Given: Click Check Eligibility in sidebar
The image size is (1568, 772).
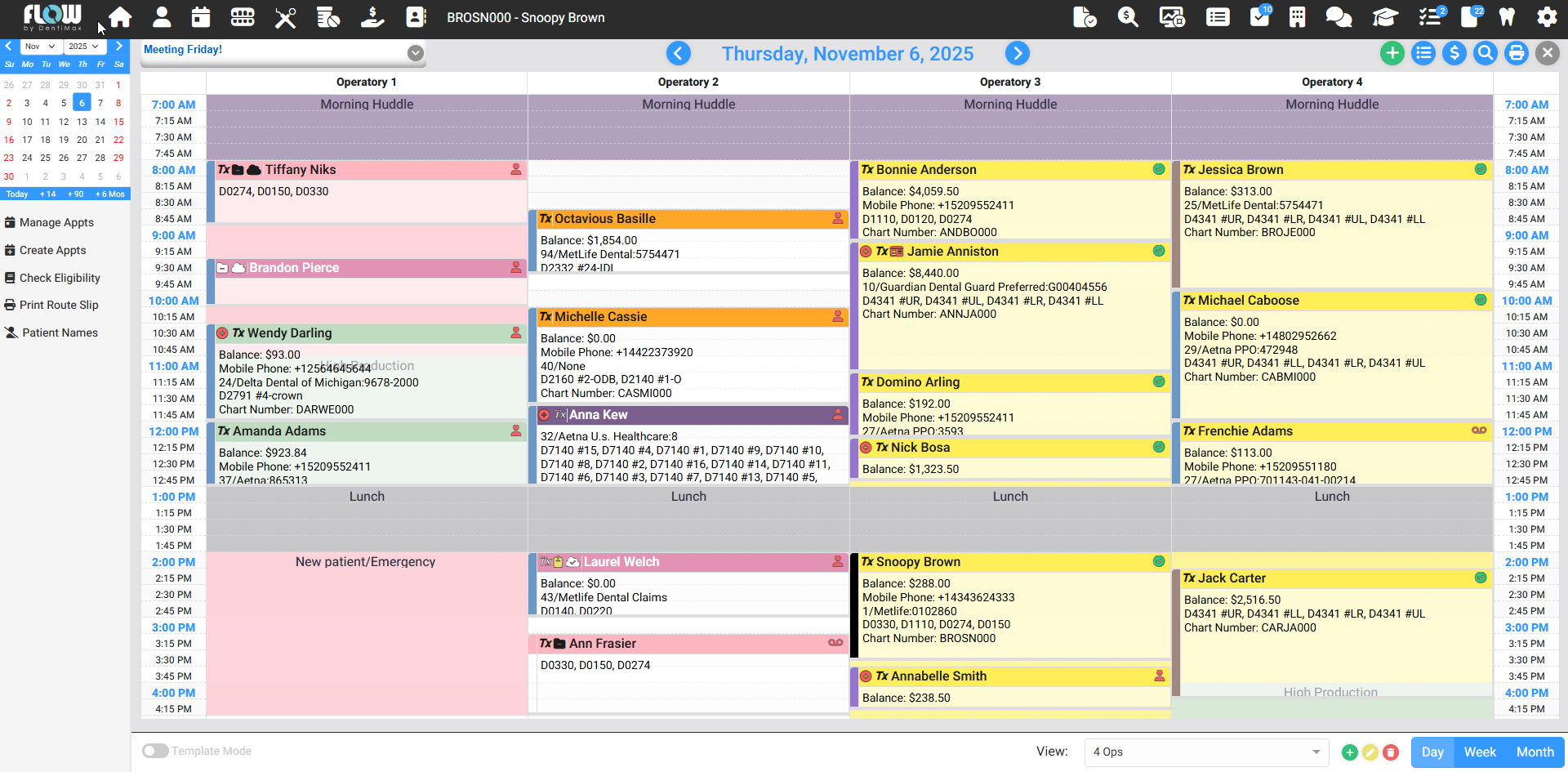Looking at the screenshot, I should tap(60, 278).
